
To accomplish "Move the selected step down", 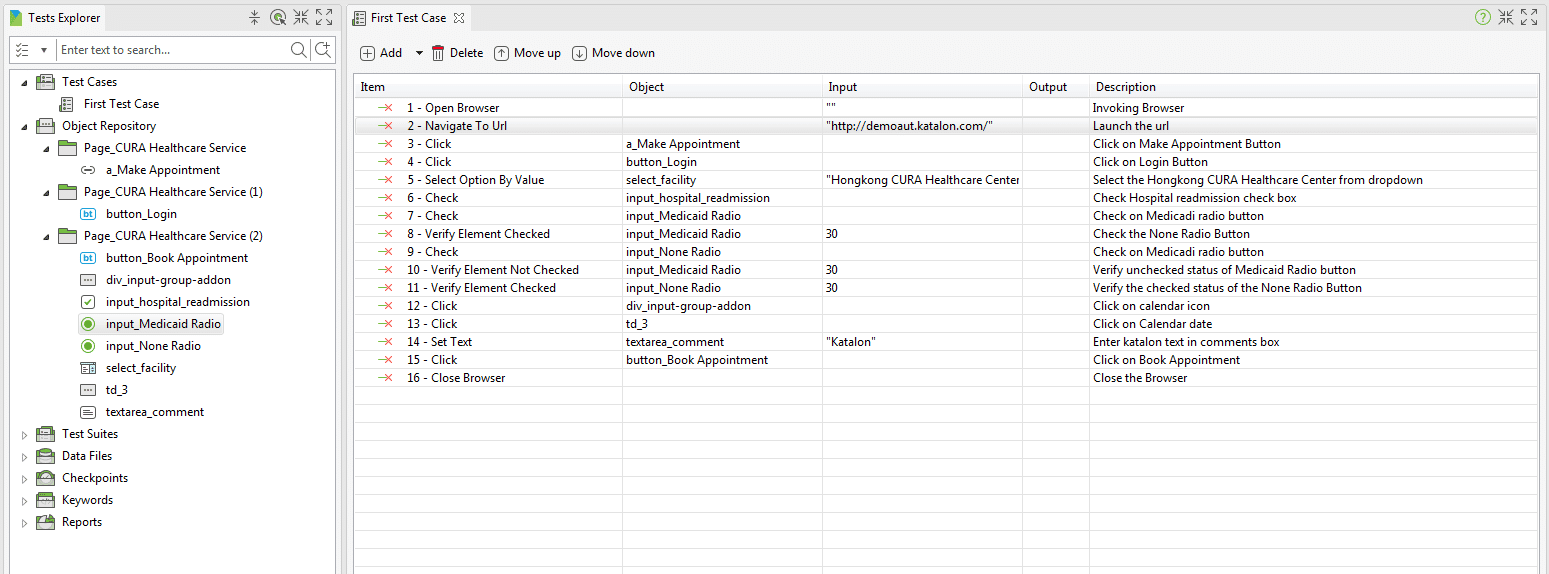I will pyautogui.click(x=613, y=53).
